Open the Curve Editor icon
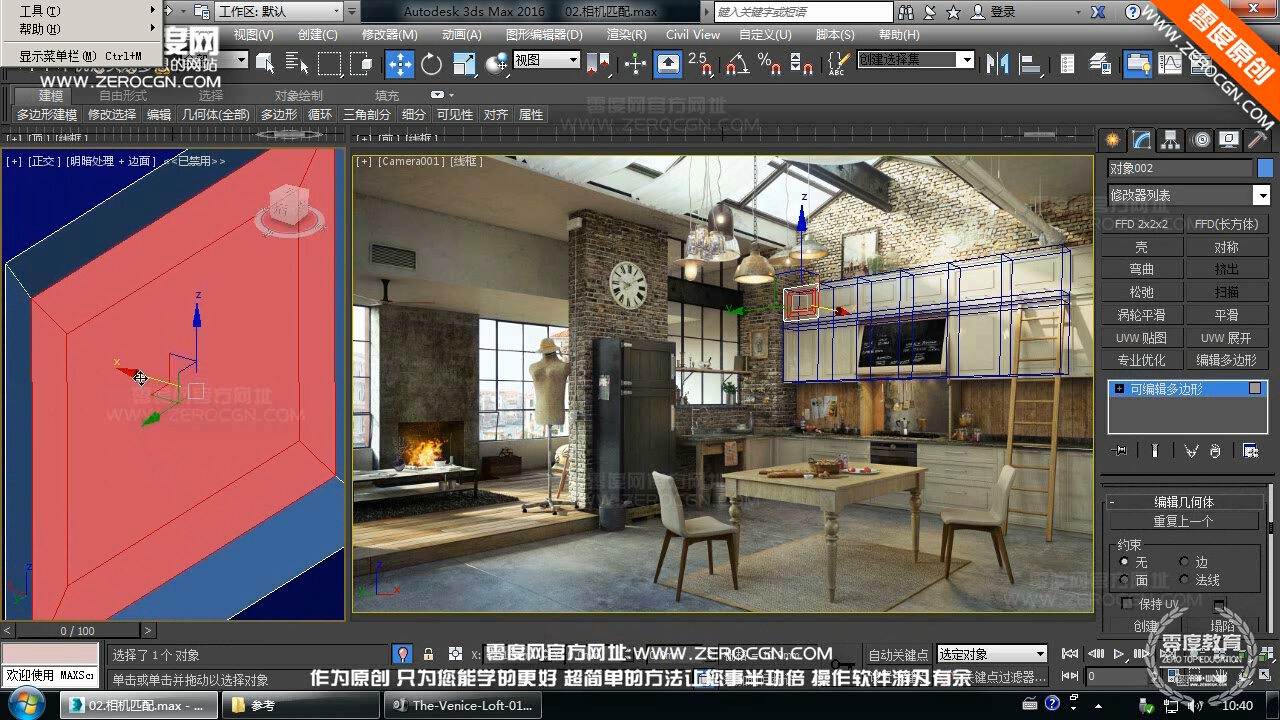 coord(1170,64)
